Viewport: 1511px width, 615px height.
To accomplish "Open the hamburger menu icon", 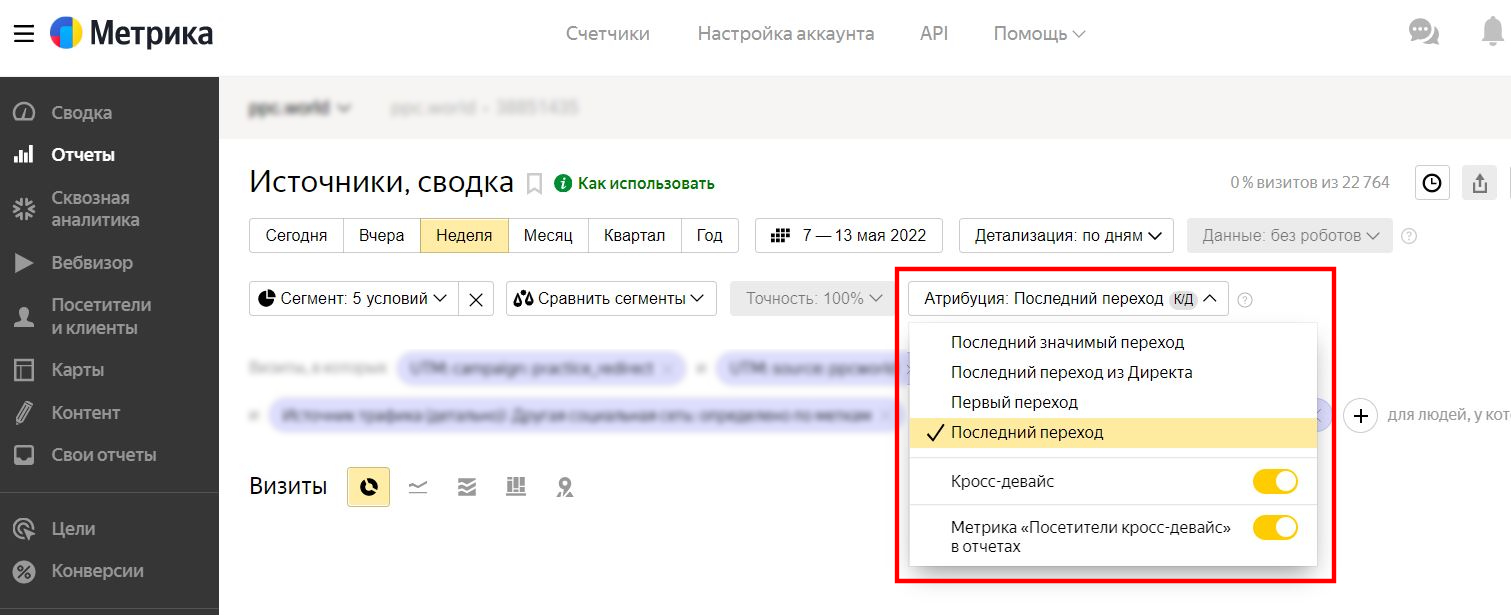I will pyautogui.click(x=24, y=33).
